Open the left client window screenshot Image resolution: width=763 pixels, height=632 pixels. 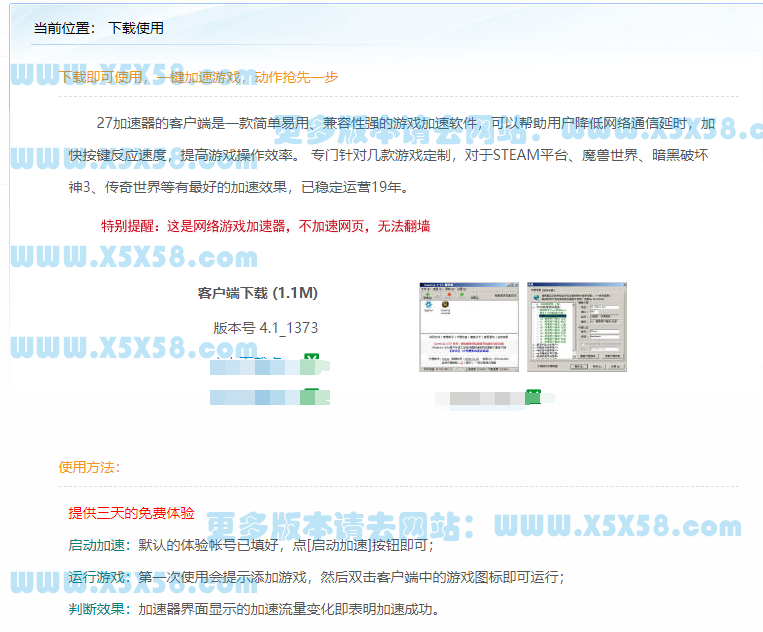click(x=468, y=327)
